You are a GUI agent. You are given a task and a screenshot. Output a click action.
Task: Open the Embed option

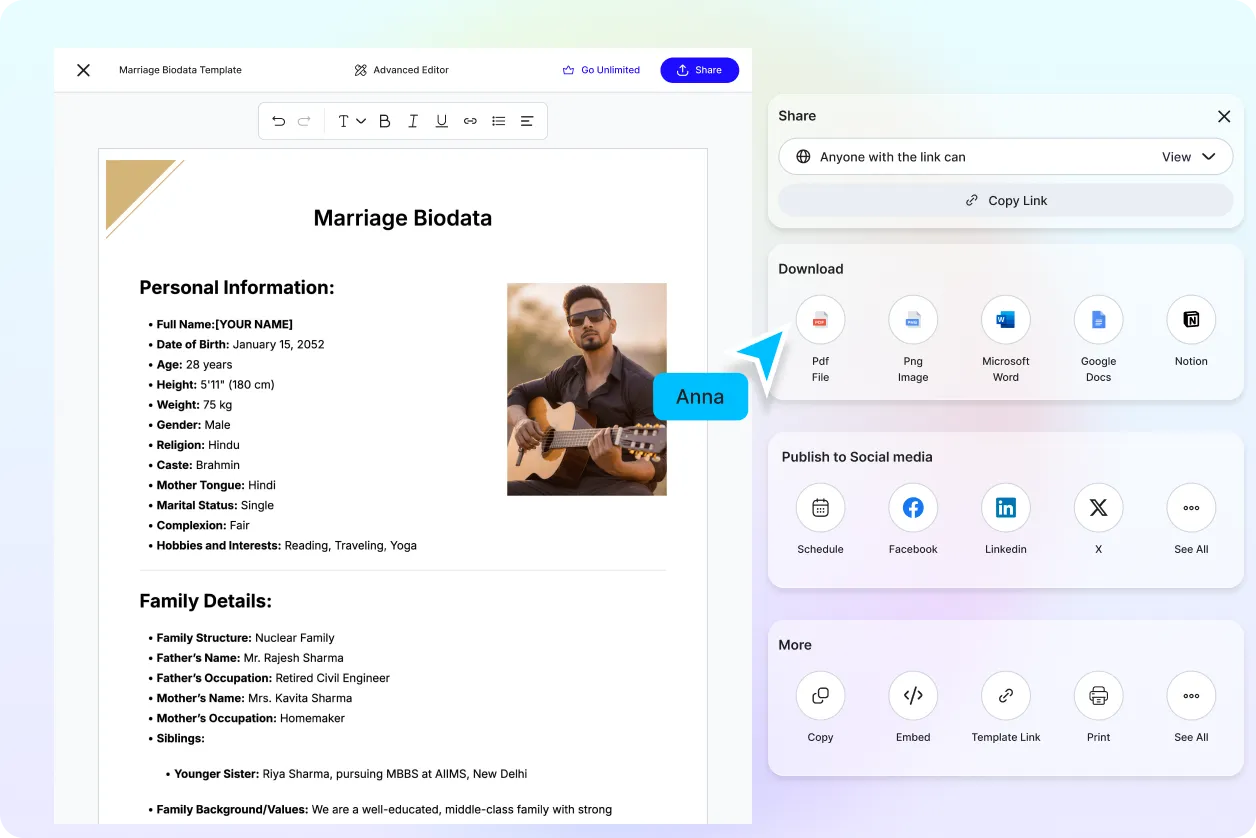coord(913,696)
